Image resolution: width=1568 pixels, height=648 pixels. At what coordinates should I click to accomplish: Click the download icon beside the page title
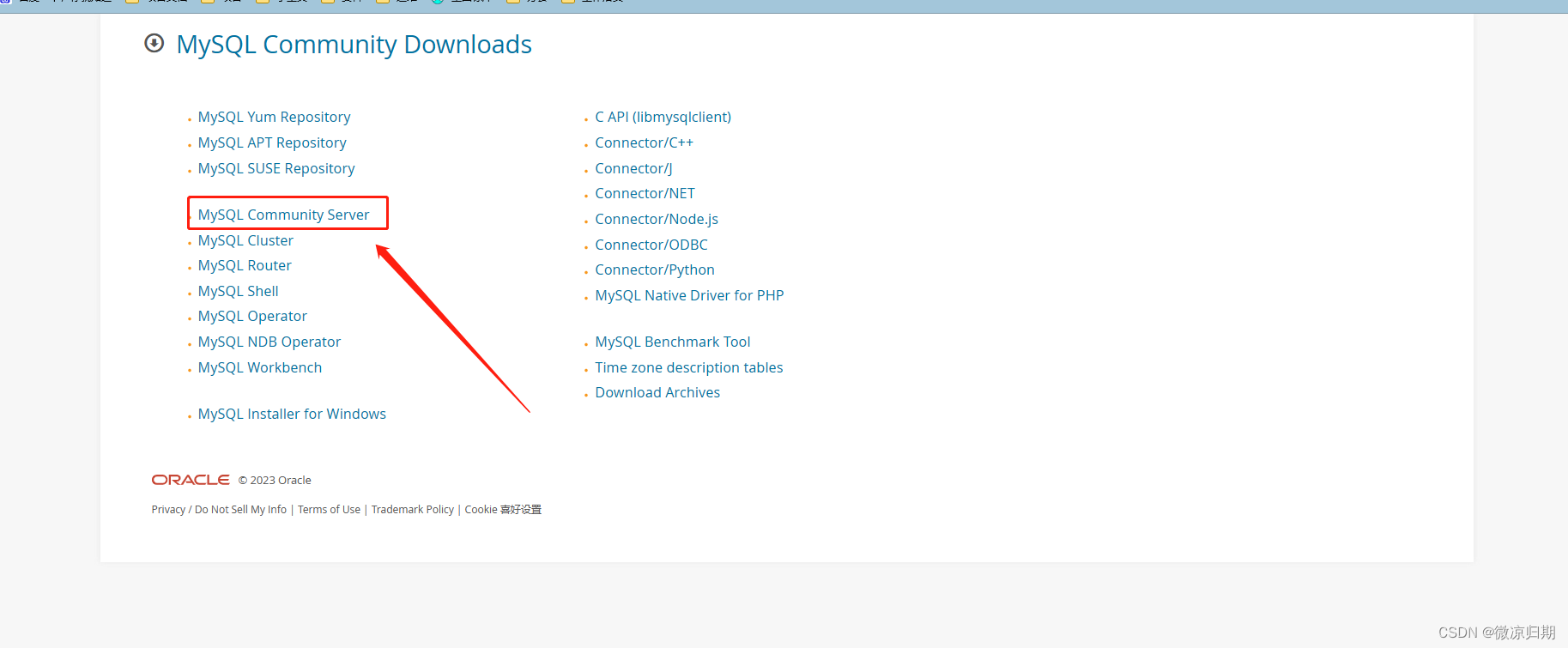[154, 43]
